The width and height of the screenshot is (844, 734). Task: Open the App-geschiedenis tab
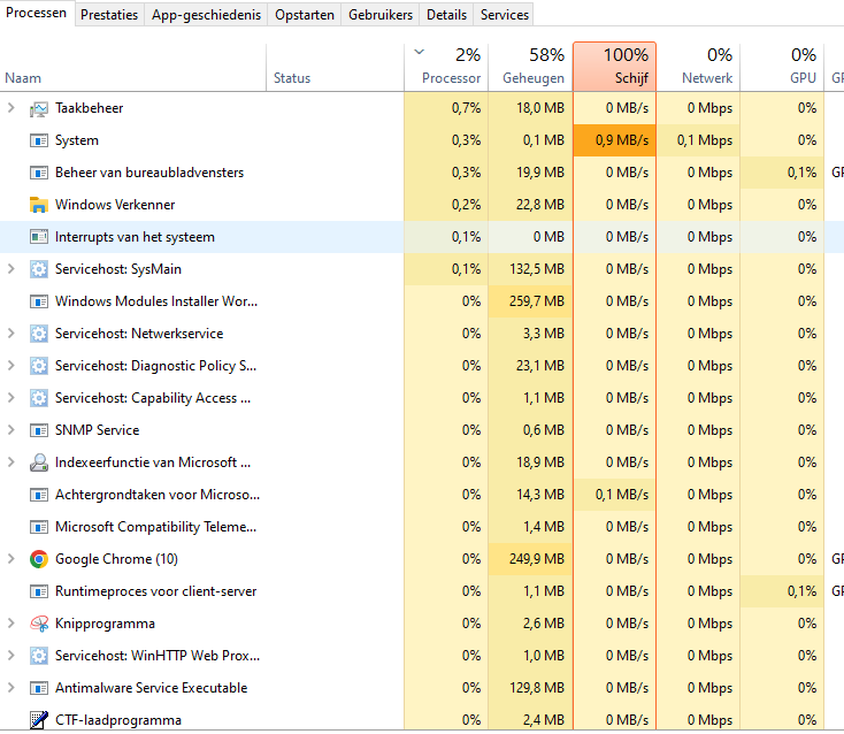pyautogui.click(x=206, y=15)
